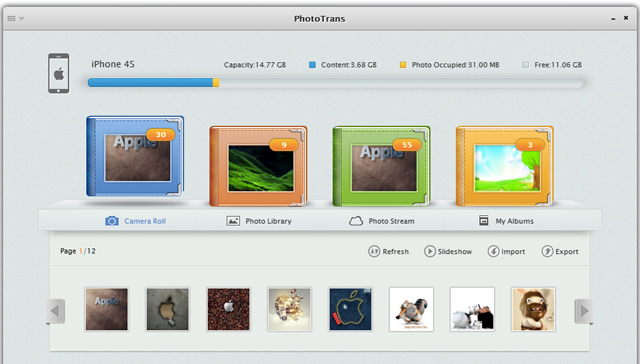Go to the previous thumbnail page arrow
The image size is (640, 364).
(x=56, y=311)
